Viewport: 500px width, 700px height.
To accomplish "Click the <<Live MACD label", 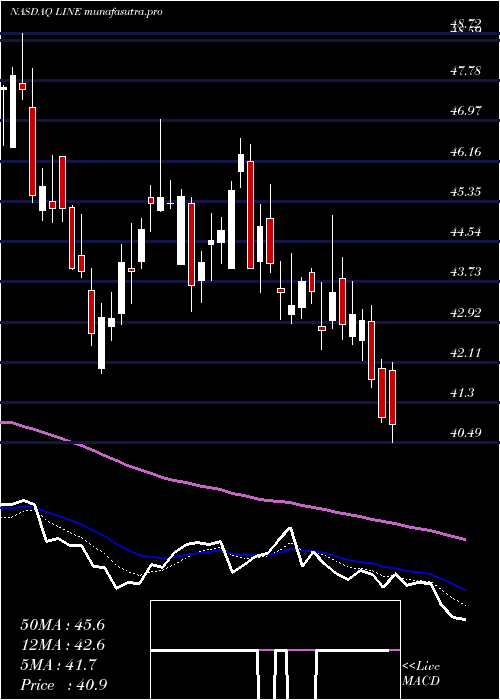I will (421, 674).
